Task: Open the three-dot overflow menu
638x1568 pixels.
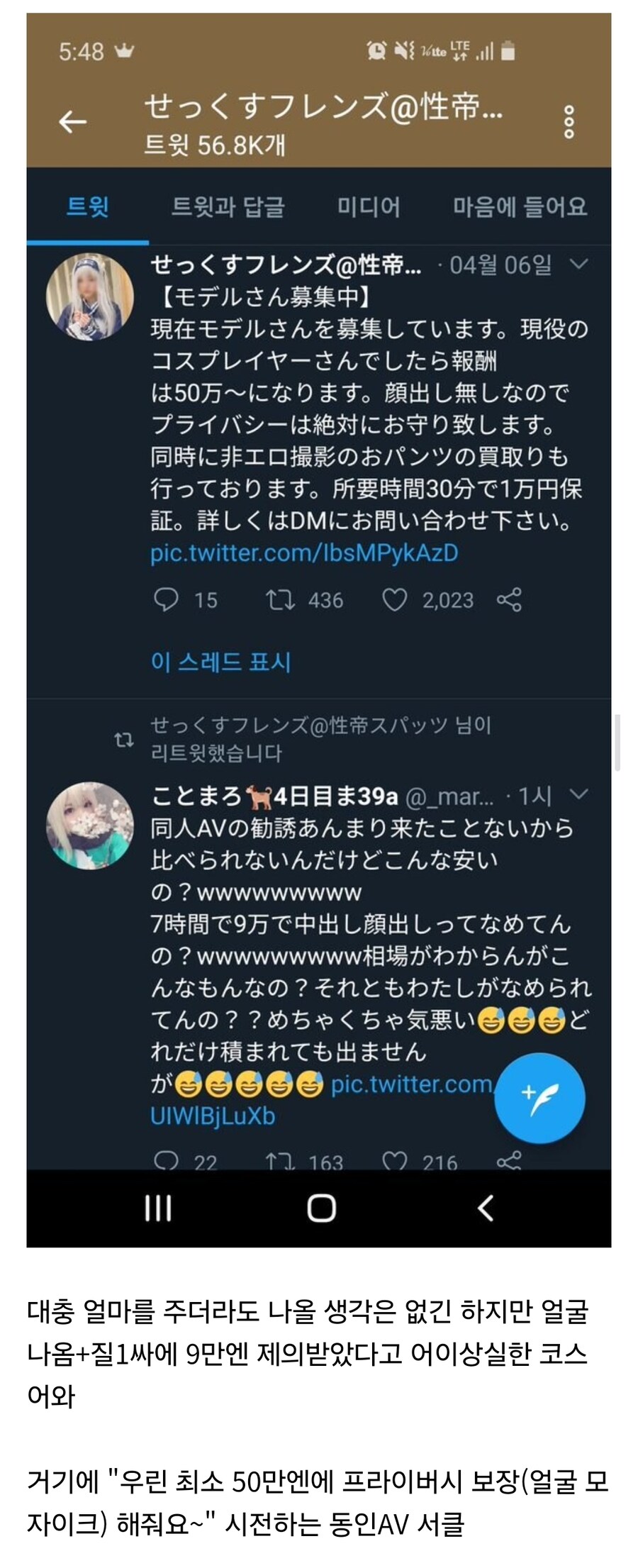Action: [569, 121]
